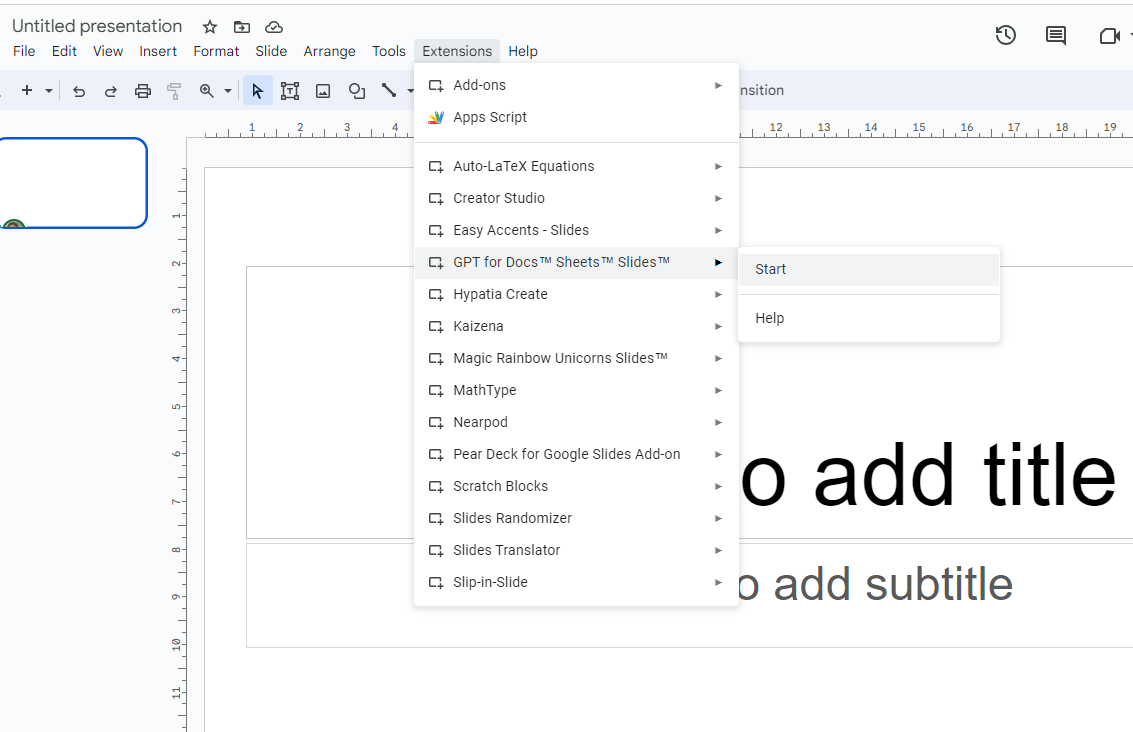Viewport: 1133px width, 732px height.
Task: Expand Magic Rainbow Unicorns Slides submenu
Action: pos(576,358)
